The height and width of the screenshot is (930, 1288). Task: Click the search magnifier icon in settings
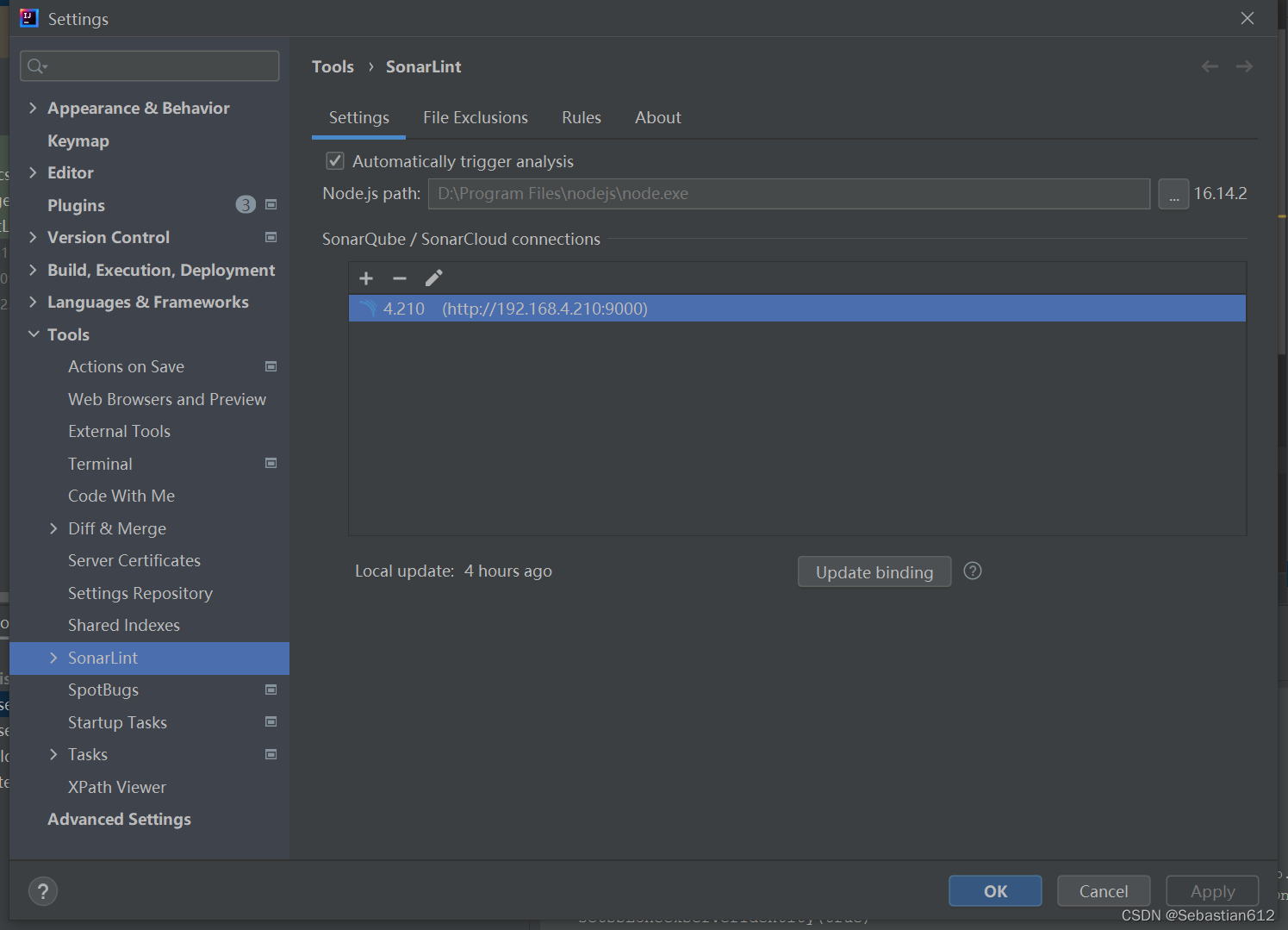tap(36, 66)
